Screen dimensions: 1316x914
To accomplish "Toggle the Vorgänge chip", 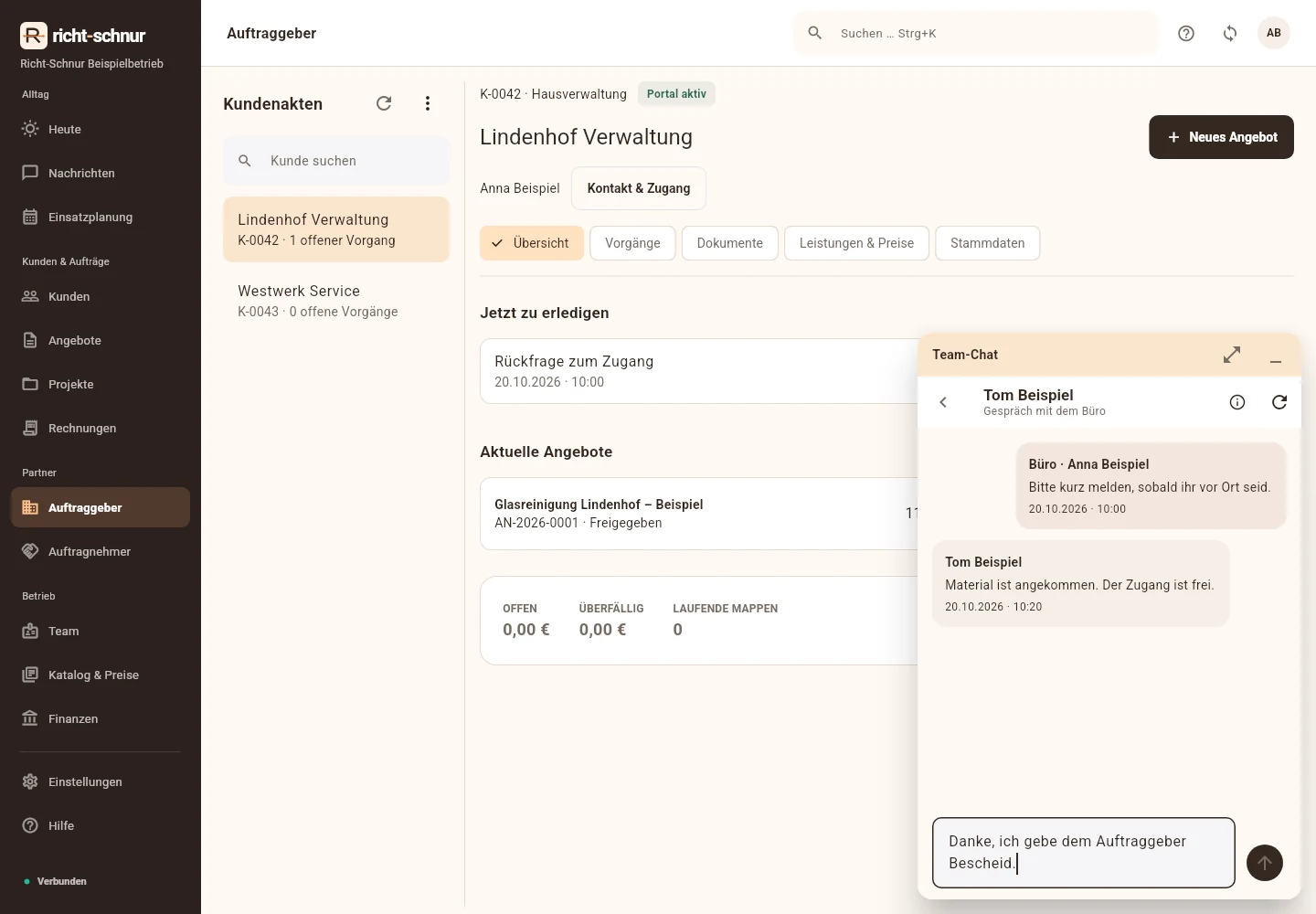I will [x=632, y=243].
